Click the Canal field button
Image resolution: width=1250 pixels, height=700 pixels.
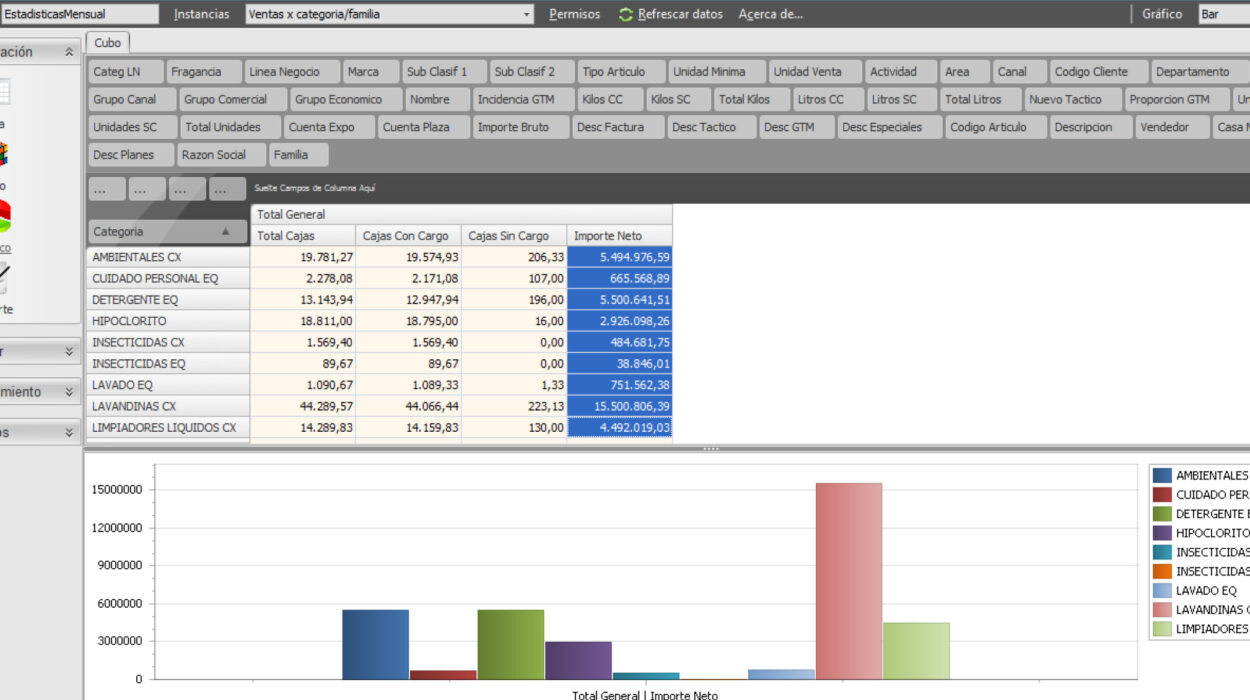pos(1018,72)
